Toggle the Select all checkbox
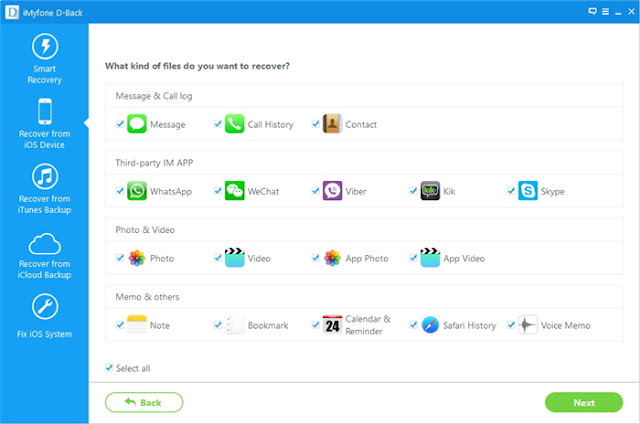Viewport: 640px width, 424px height. [x=109, y=368]
